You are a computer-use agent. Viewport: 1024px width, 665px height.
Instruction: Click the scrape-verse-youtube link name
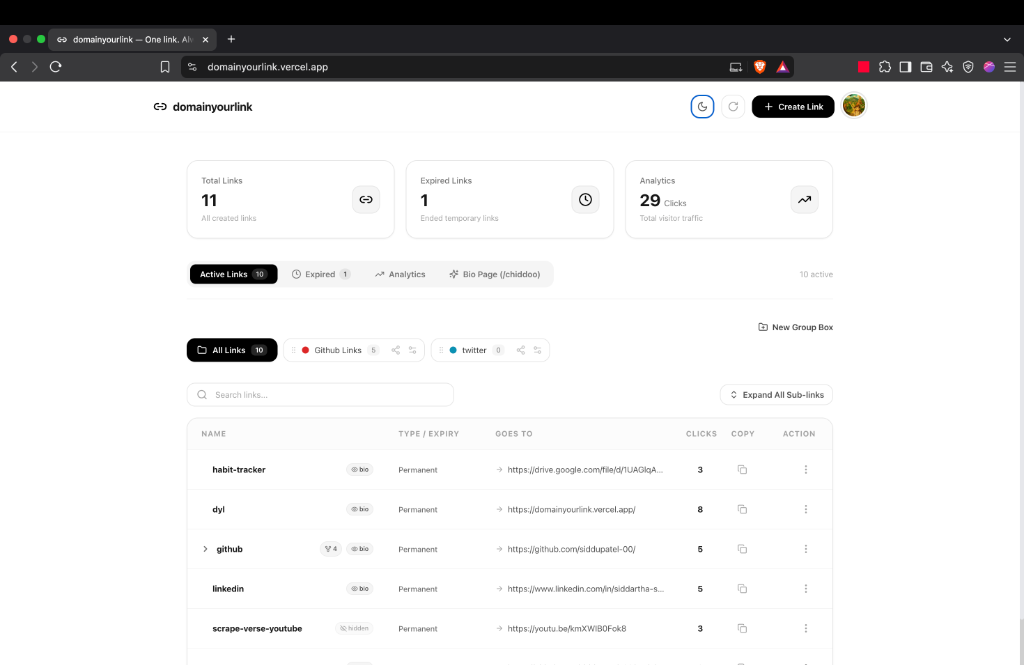(x=257, y=628)
